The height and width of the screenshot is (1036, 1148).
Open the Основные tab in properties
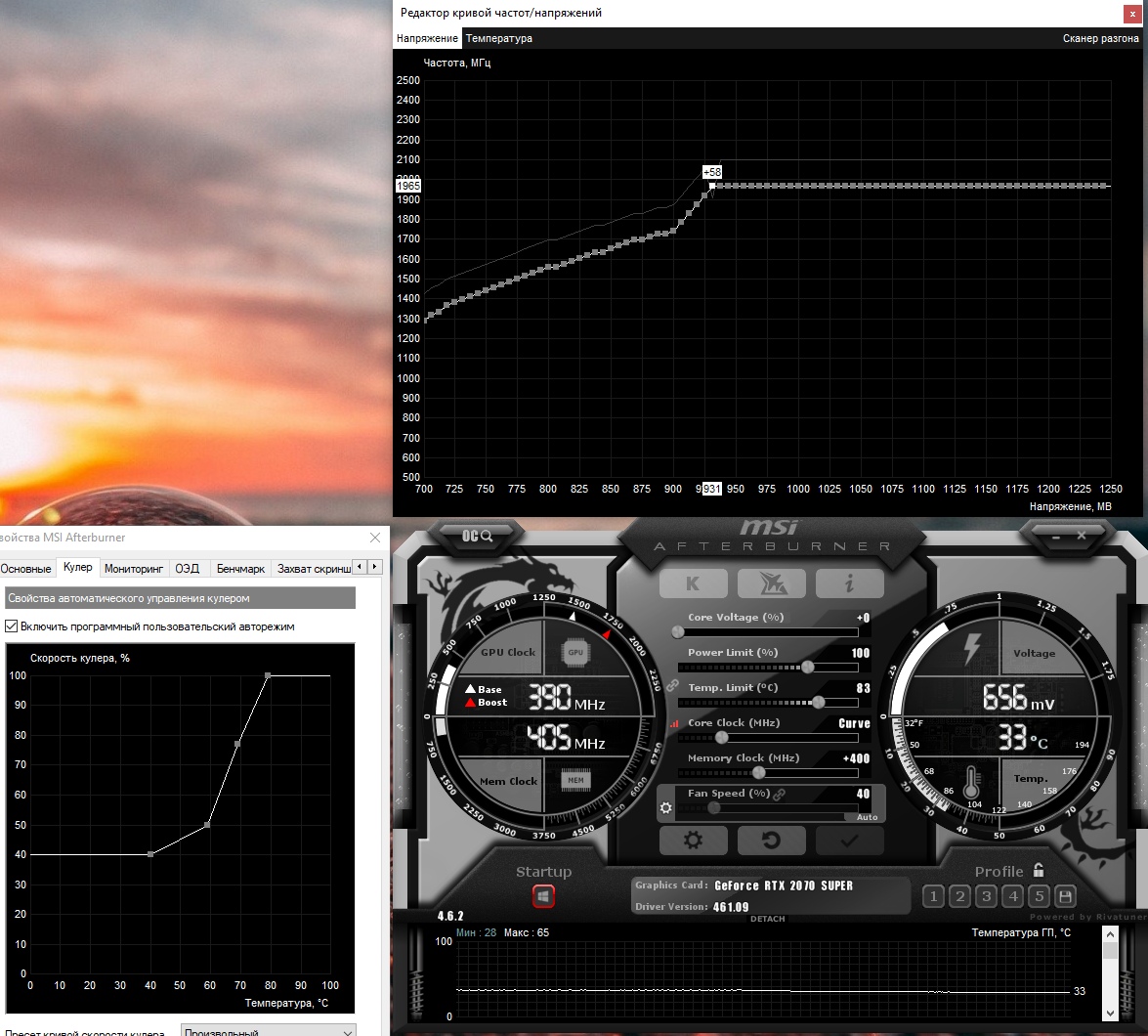[x=25, y=568]
